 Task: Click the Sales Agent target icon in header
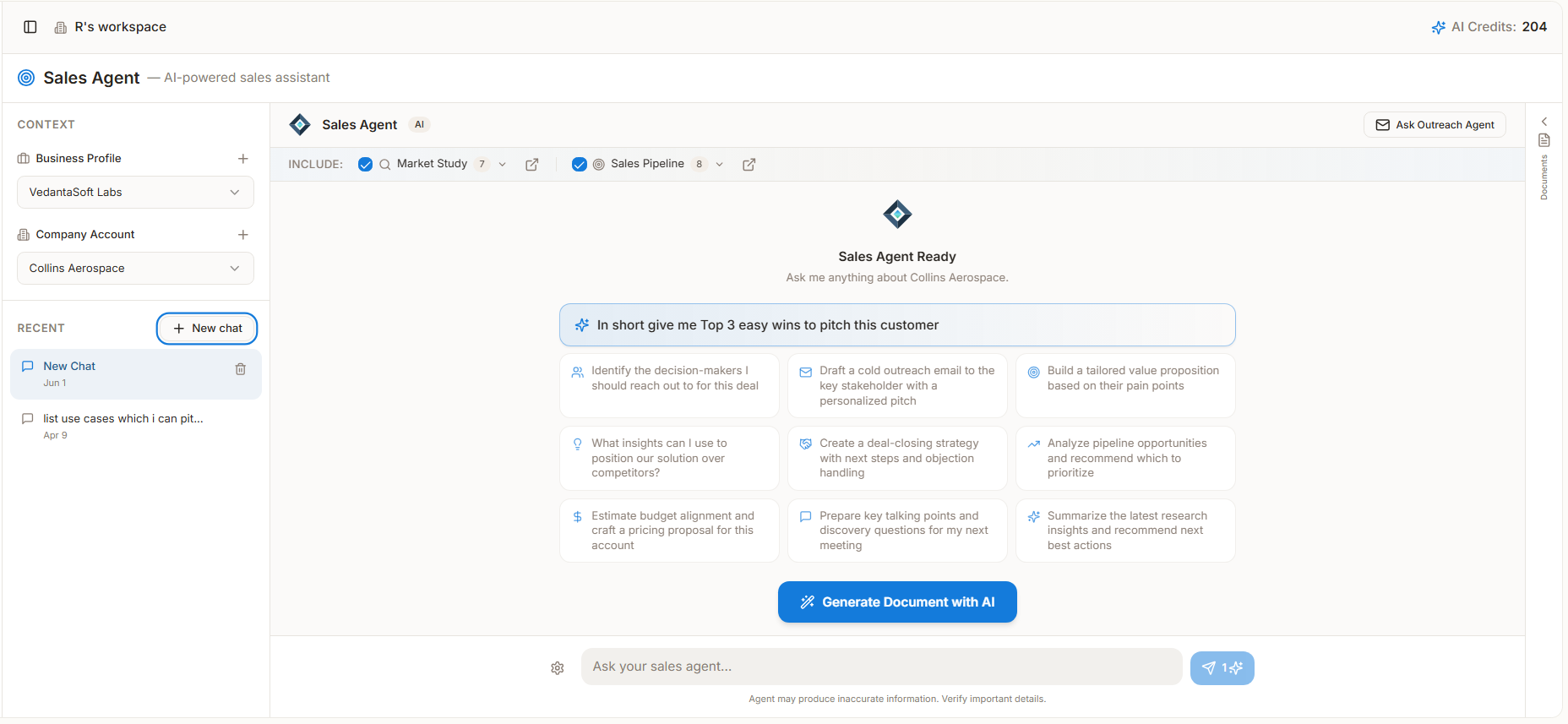coord(27,78)
